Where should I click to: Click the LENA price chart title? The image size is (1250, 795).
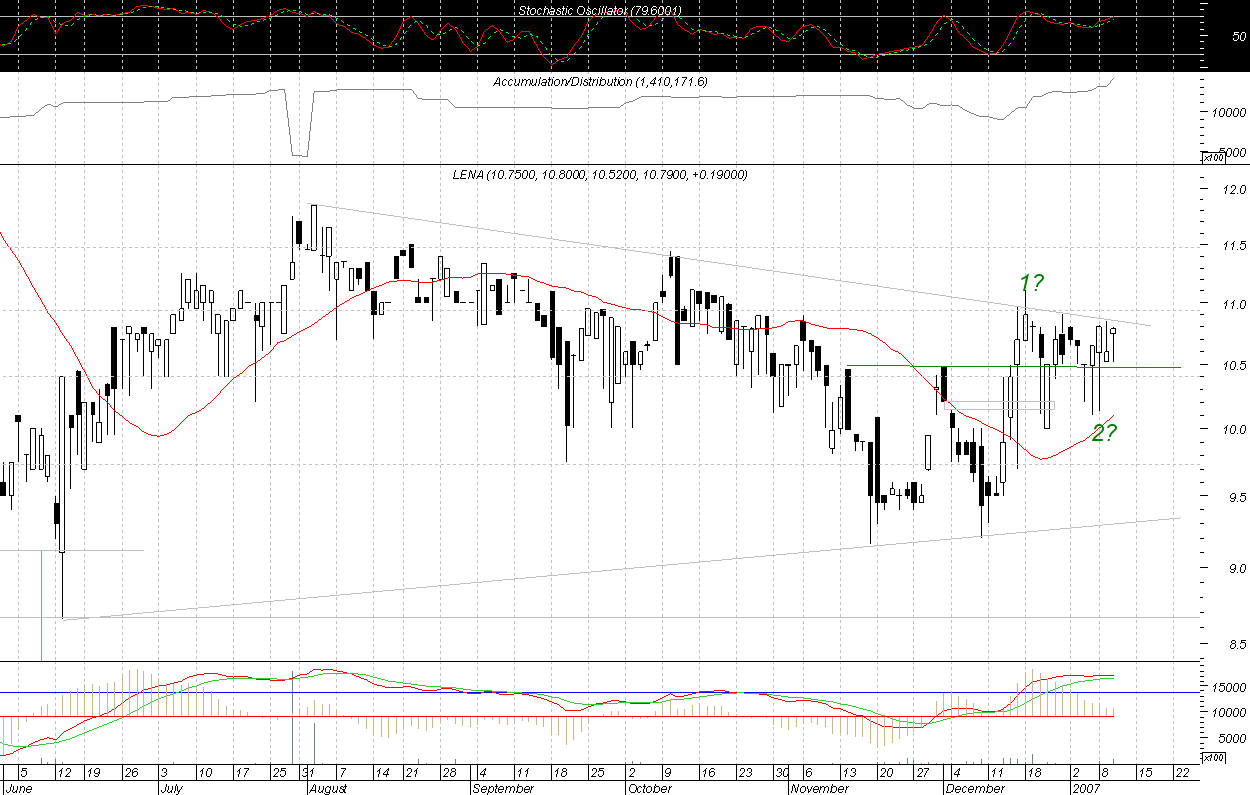(x=600, y=175)
